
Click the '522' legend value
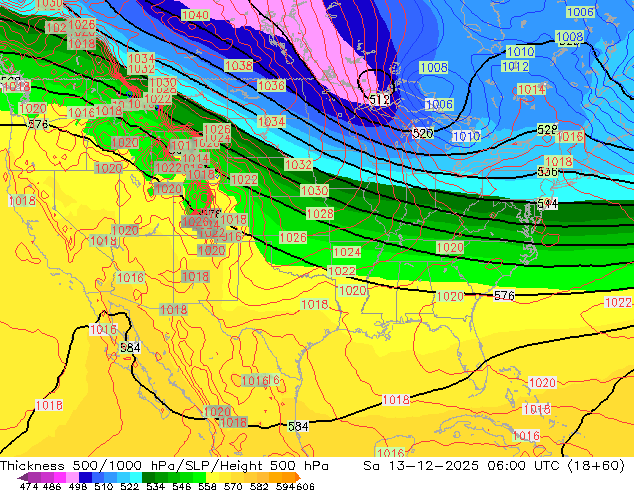point(129,486)
